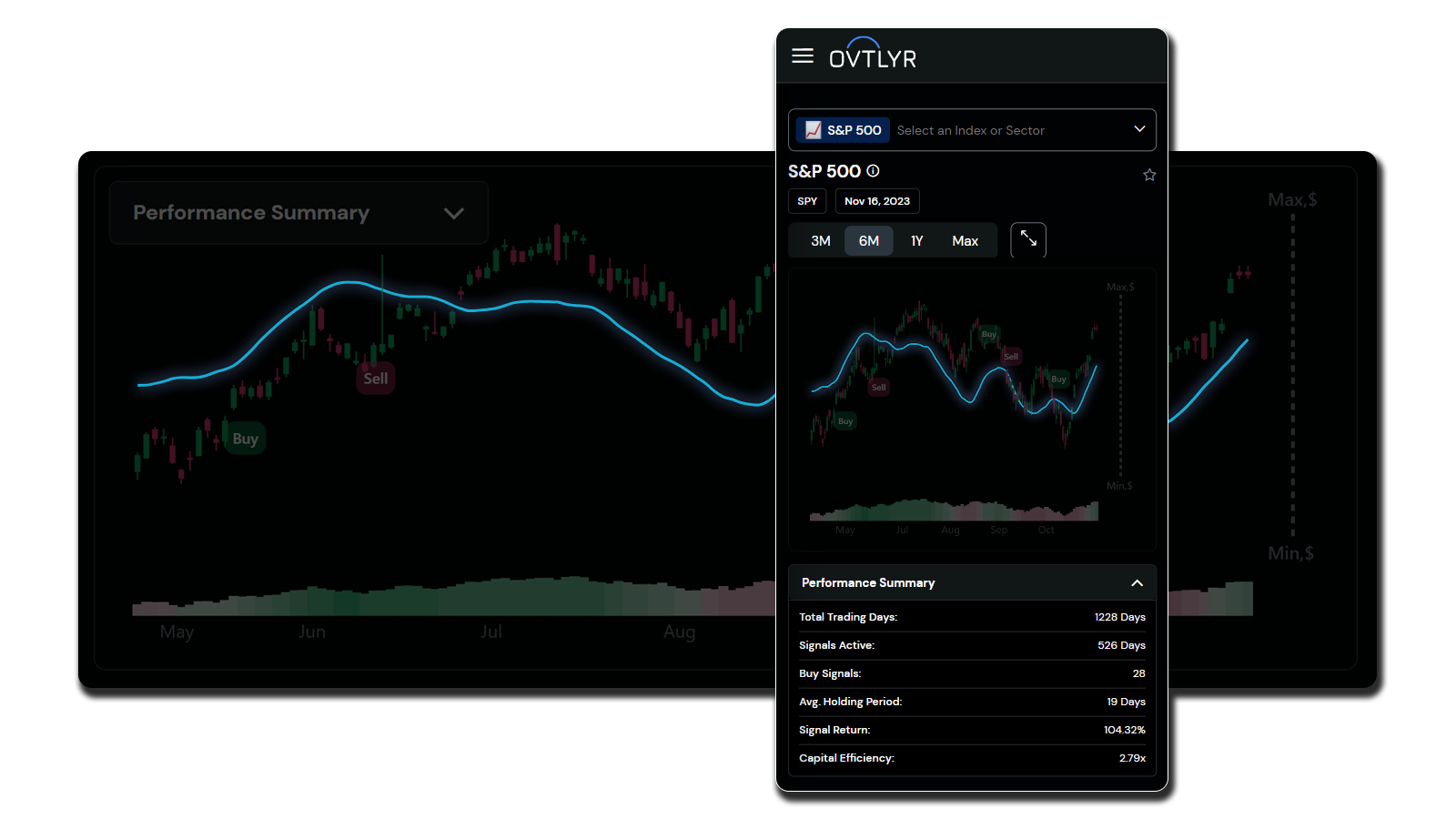Screen dimensions: 1456x819
Task: Switch chart range to Max
Action: (x=966, y=241)
